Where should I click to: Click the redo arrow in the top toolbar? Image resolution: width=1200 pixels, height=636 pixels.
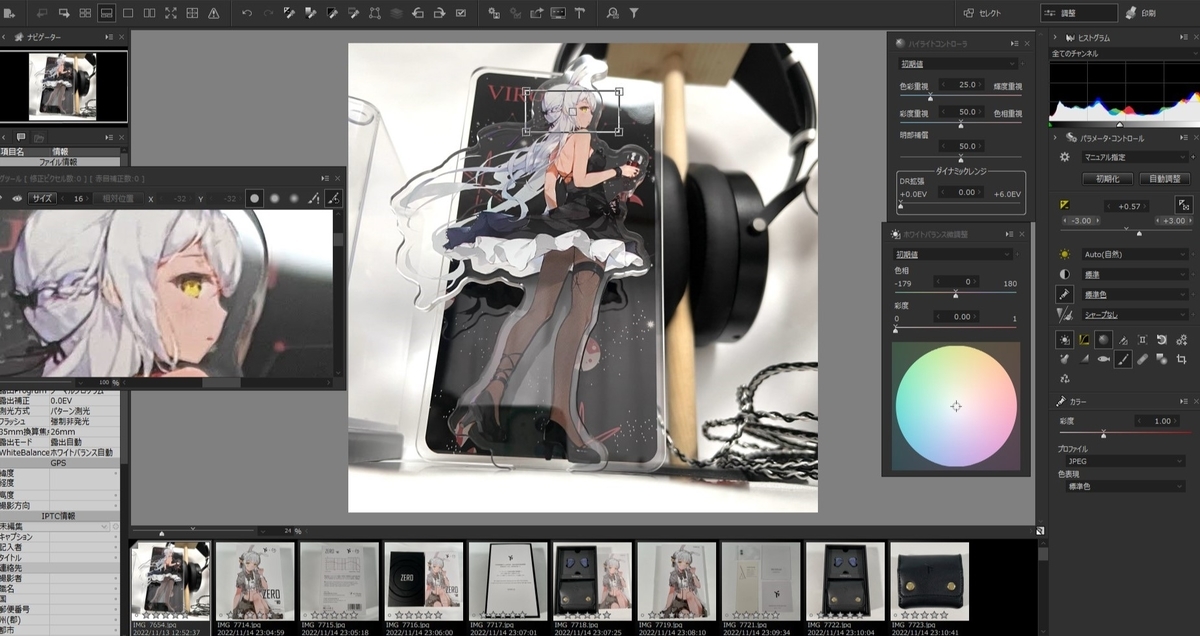pyautogui.click(x=268, y=13)
